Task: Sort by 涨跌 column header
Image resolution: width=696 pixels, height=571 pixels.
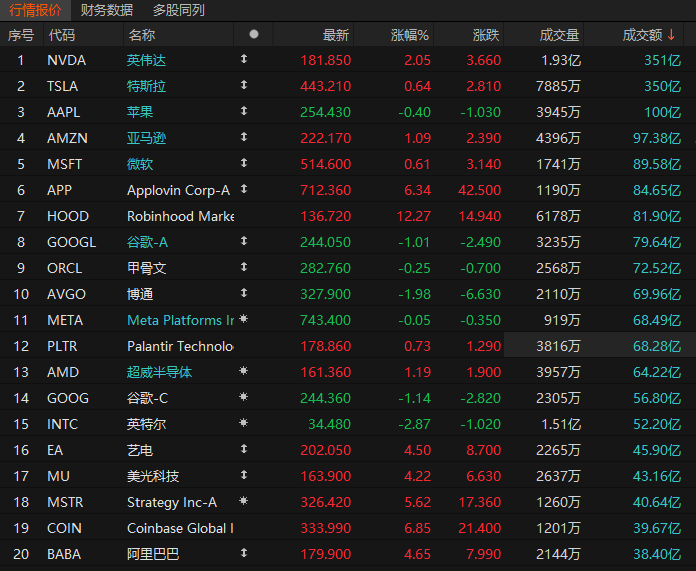Action: point(486,35)
